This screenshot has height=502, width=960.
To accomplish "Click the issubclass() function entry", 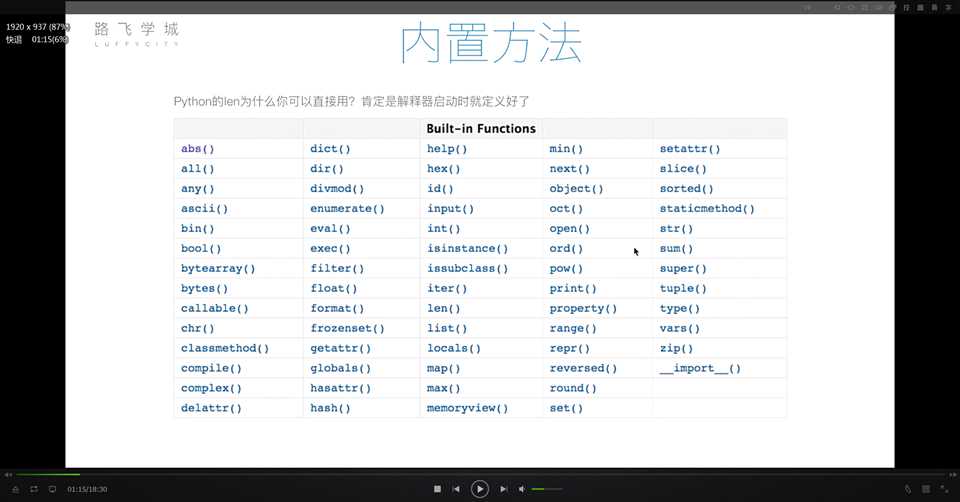I will (468, 269).
